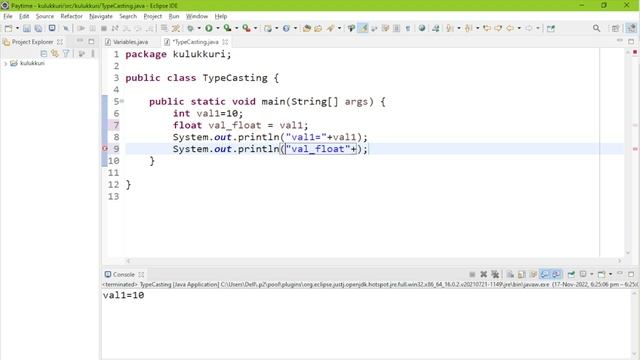The image size is (640, 360).
Task: Click the New file toolbar icon
Action: click(8, 28)
